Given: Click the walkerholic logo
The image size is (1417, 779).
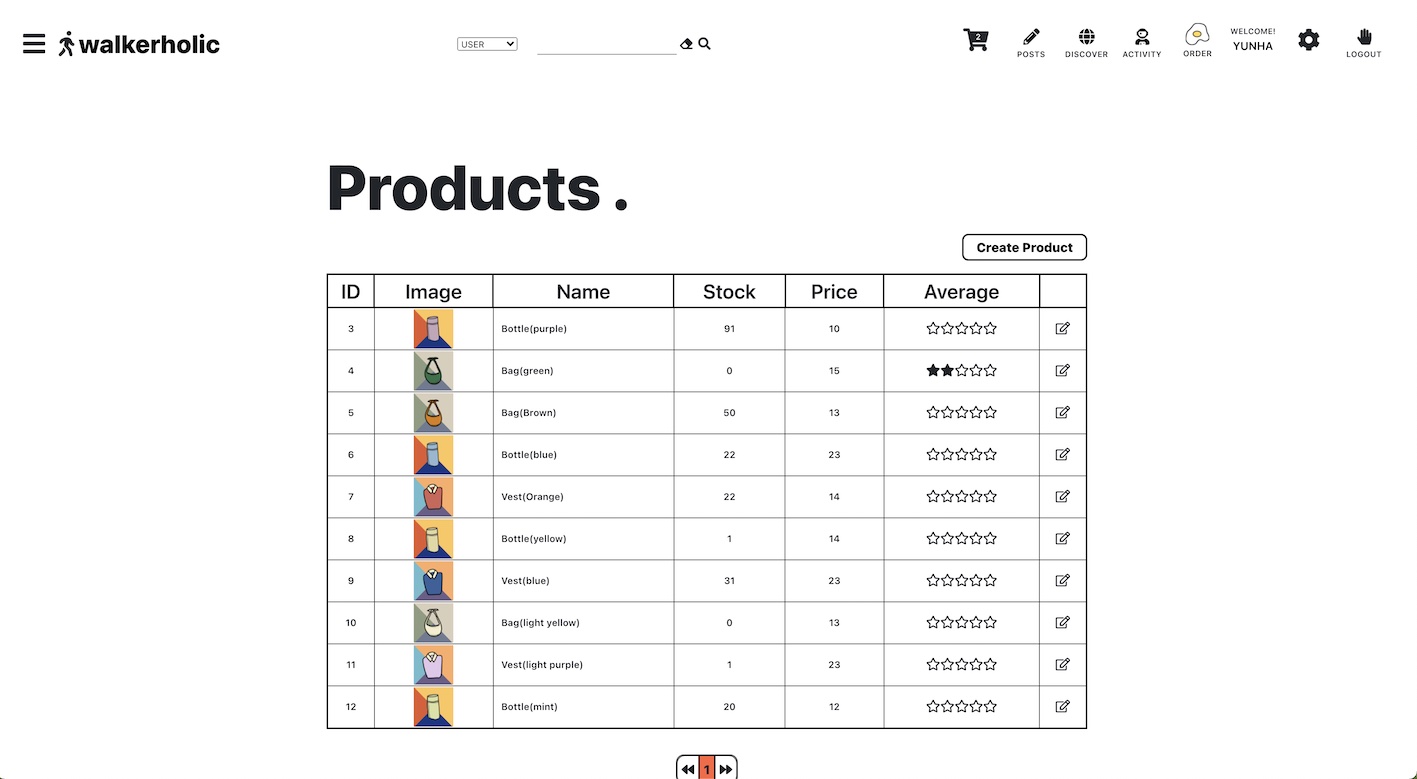Looking at the screenshot, I should (x=139, y=44).
